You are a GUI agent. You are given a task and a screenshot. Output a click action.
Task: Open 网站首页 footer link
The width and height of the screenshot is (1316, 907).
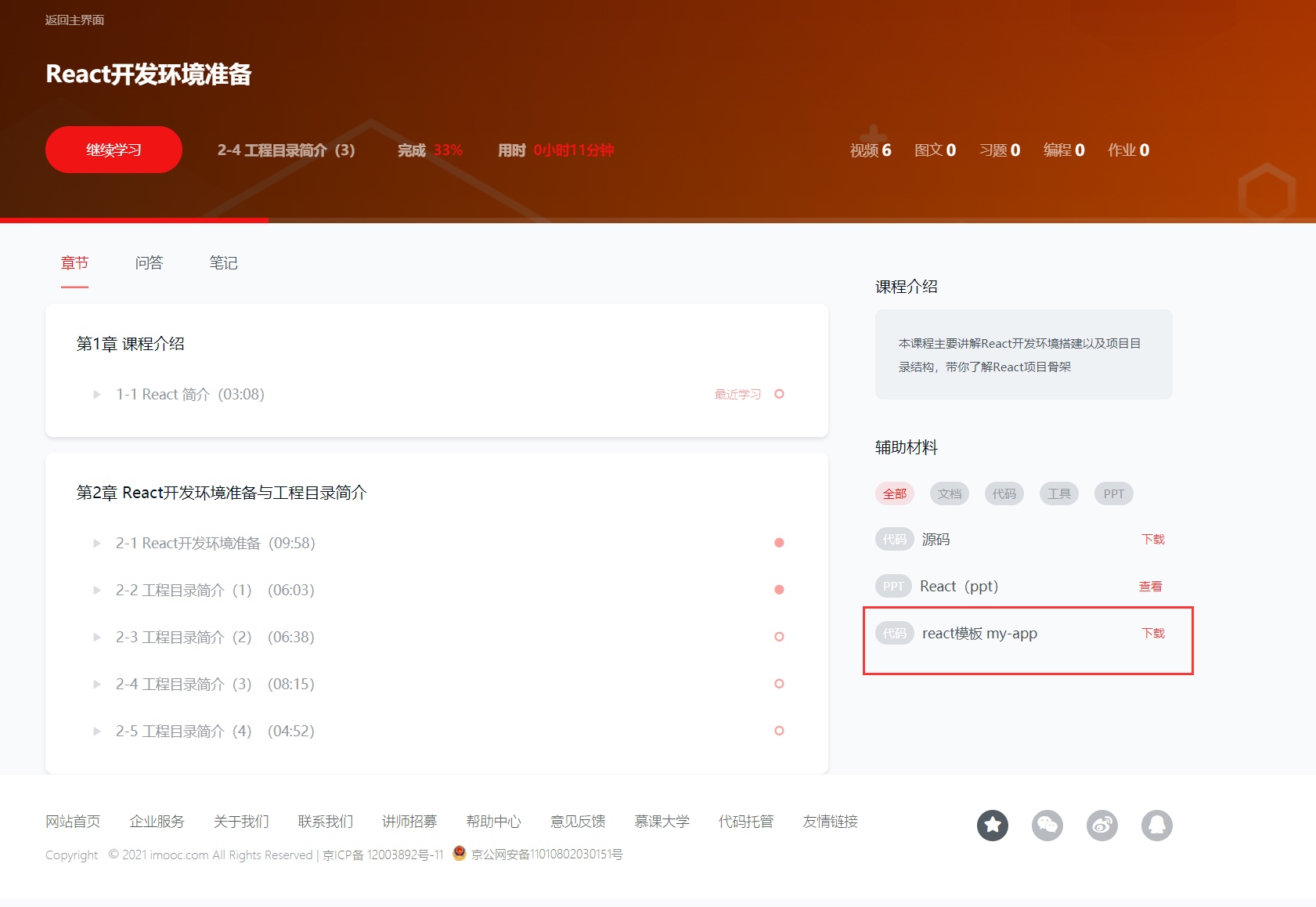point(73,821)
